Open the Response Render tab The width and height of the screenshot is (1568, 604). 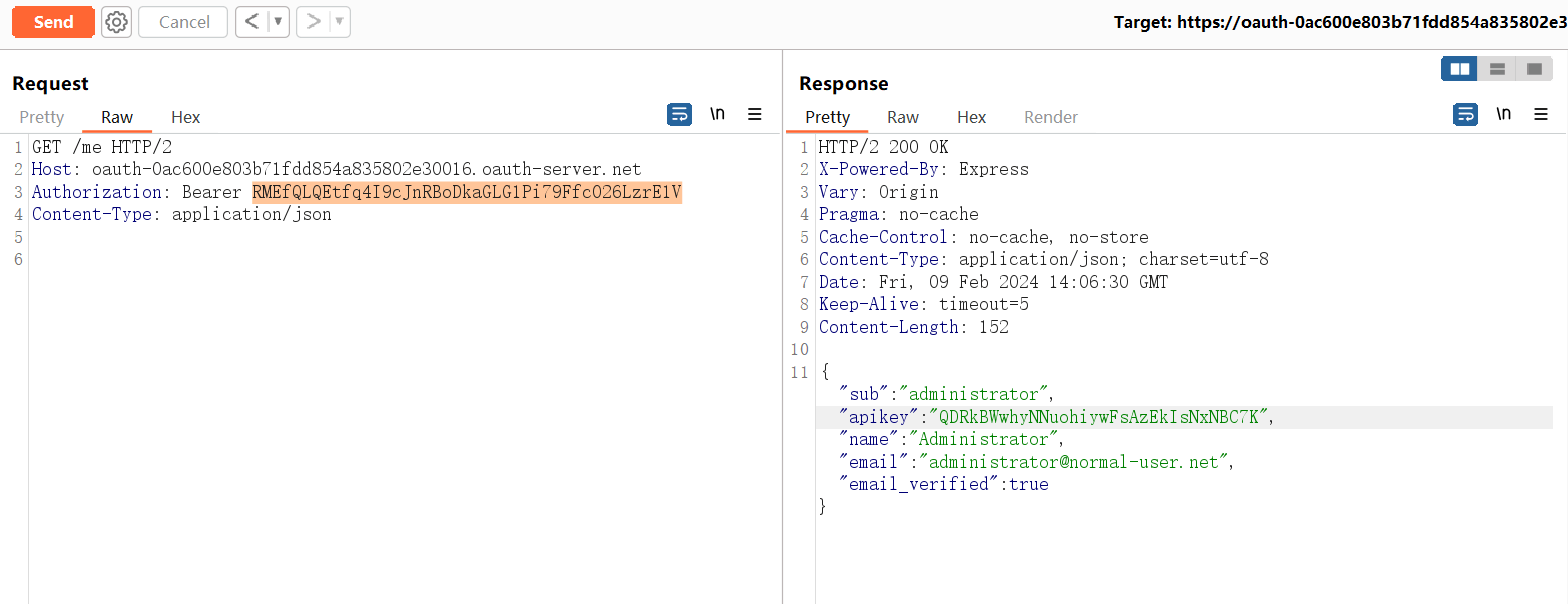[x=1050, y=117]
